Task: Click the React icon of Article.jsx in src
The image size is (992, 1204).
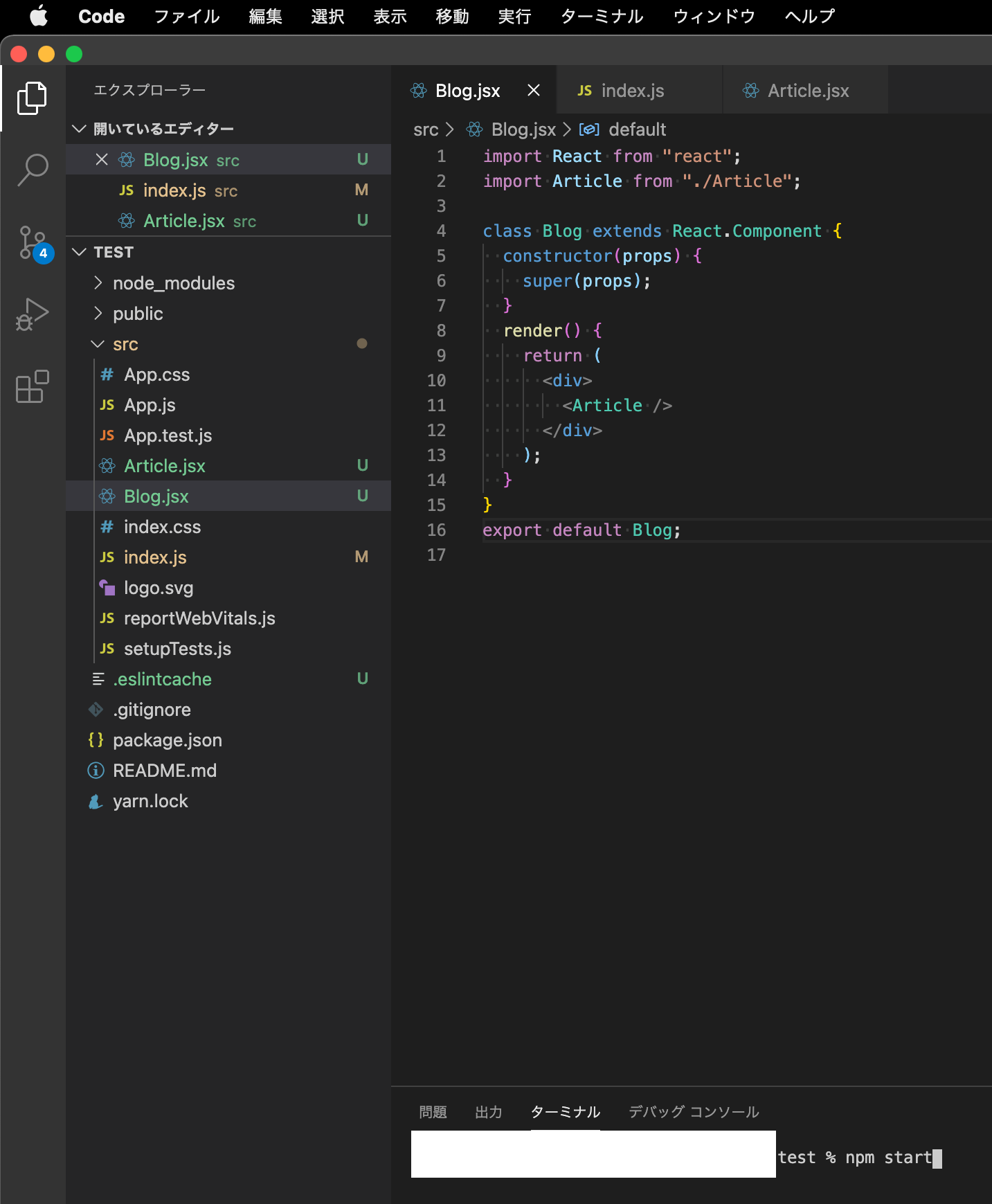Action: (x=107, y=466)
